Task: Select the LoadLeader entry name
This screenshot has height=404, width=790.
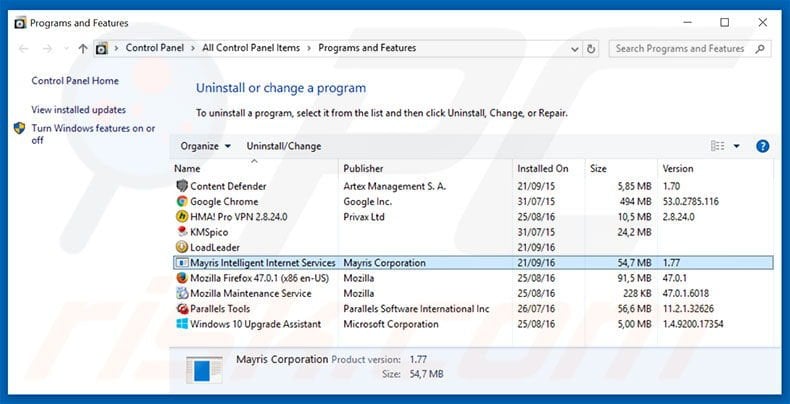Action: [x=215, y=247]
